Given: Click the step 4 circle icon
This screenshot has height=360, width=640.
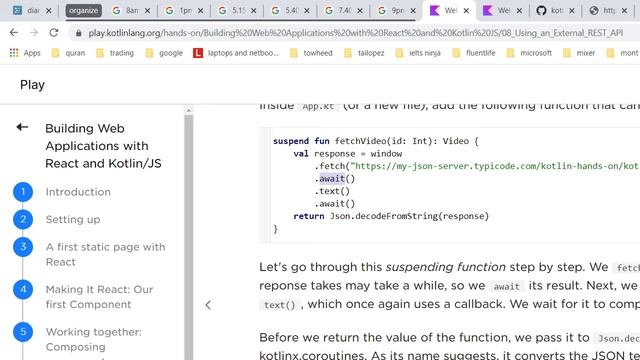Looking at the screenshot, I should (23, 289).
